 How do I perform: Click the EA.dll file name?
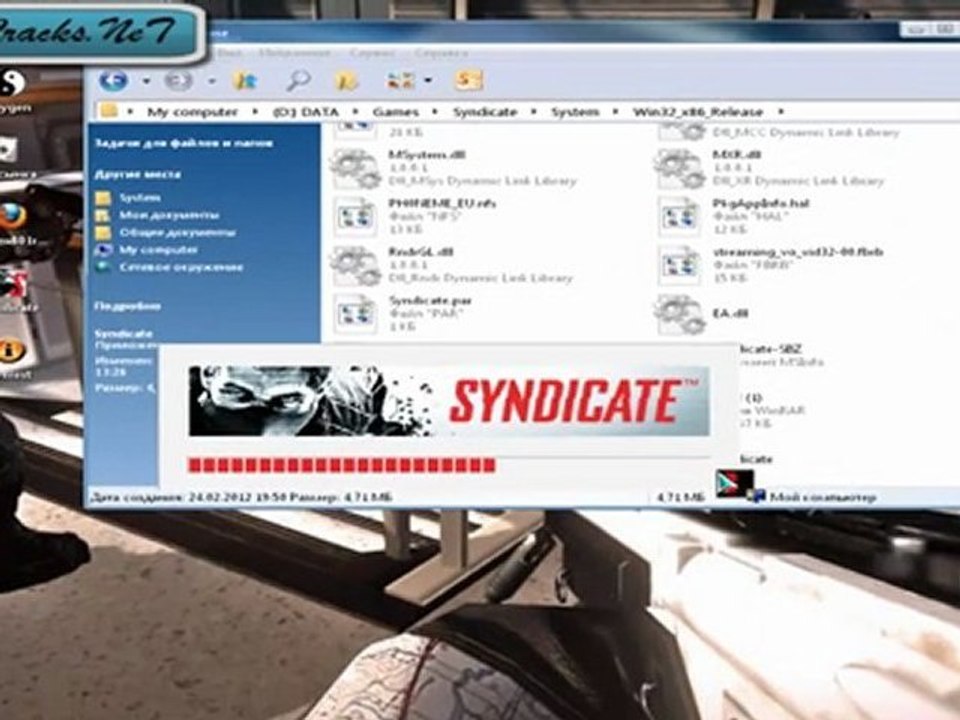pos(730,313)
